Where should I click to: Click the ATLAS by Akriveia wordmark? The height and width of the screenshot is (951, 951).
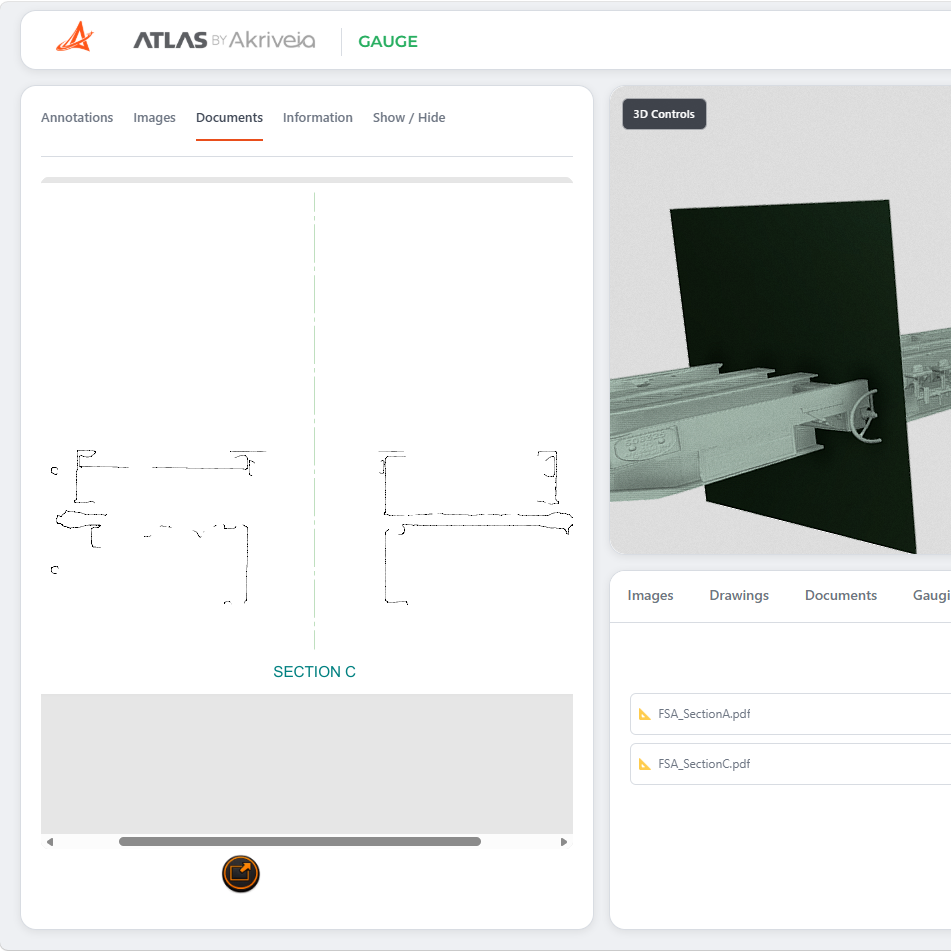224,40
